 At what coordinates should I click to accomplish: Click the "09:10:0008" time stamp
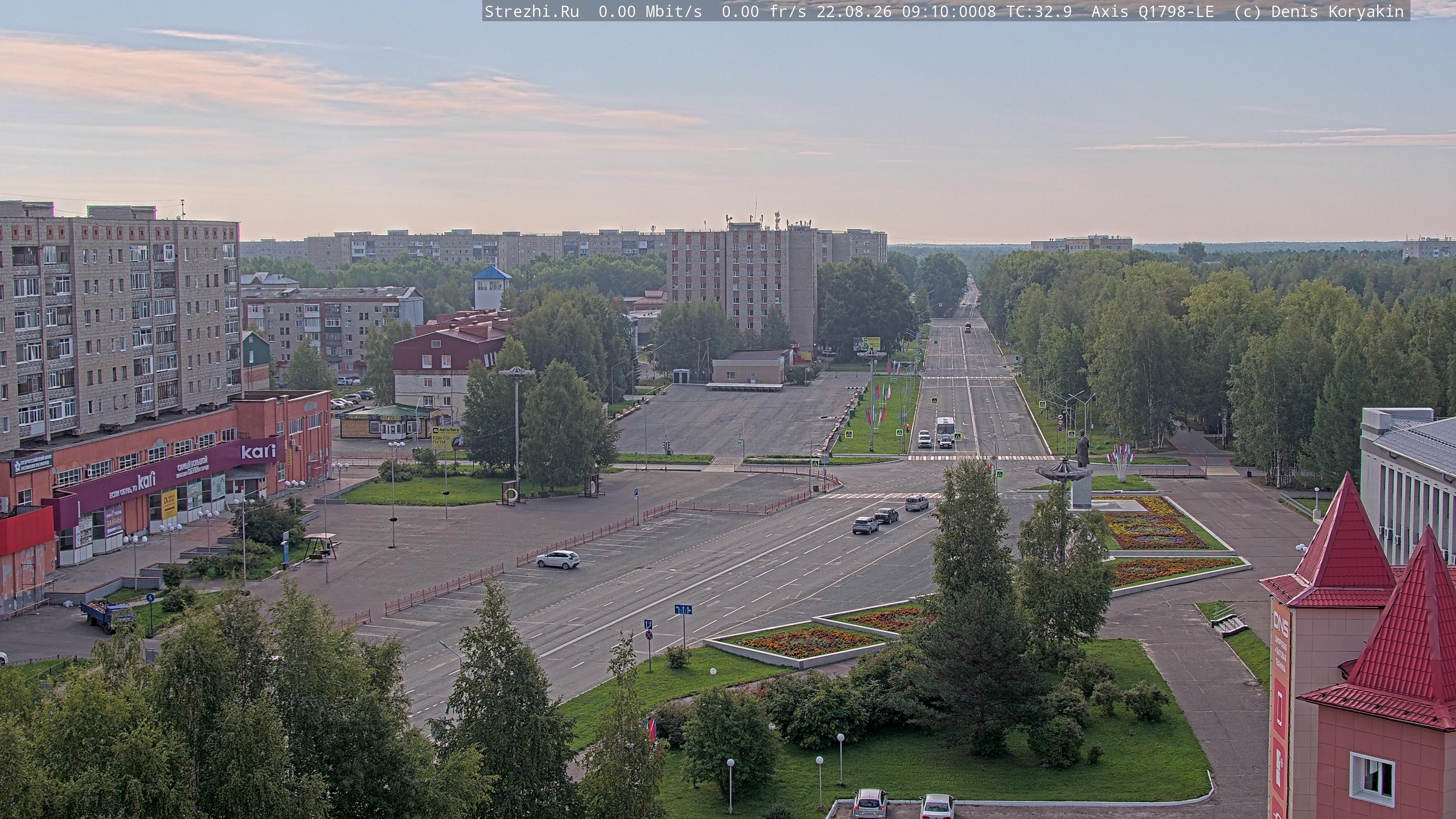click(x=949, y=12)
